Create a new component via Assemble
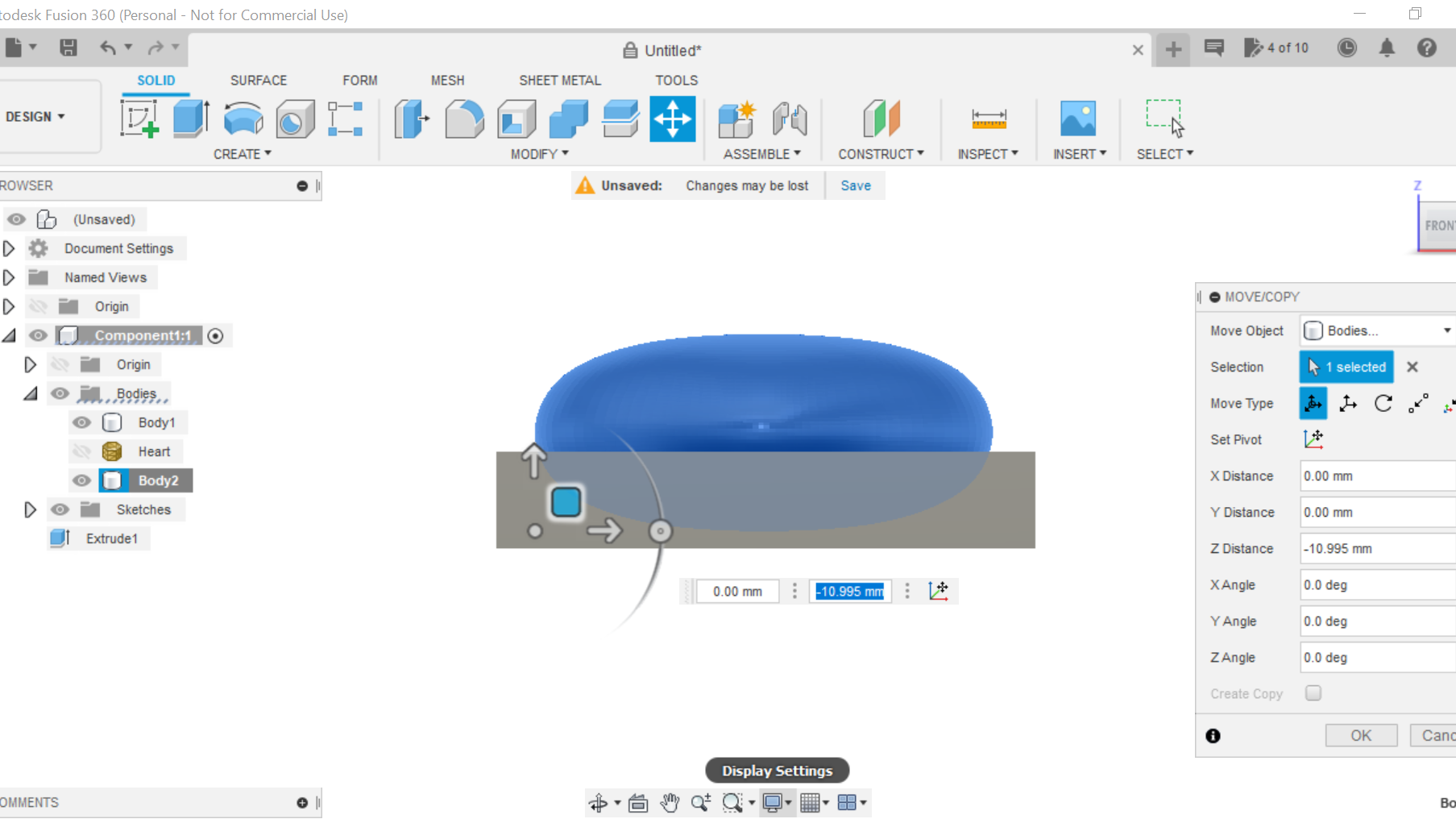 [736, 118]
